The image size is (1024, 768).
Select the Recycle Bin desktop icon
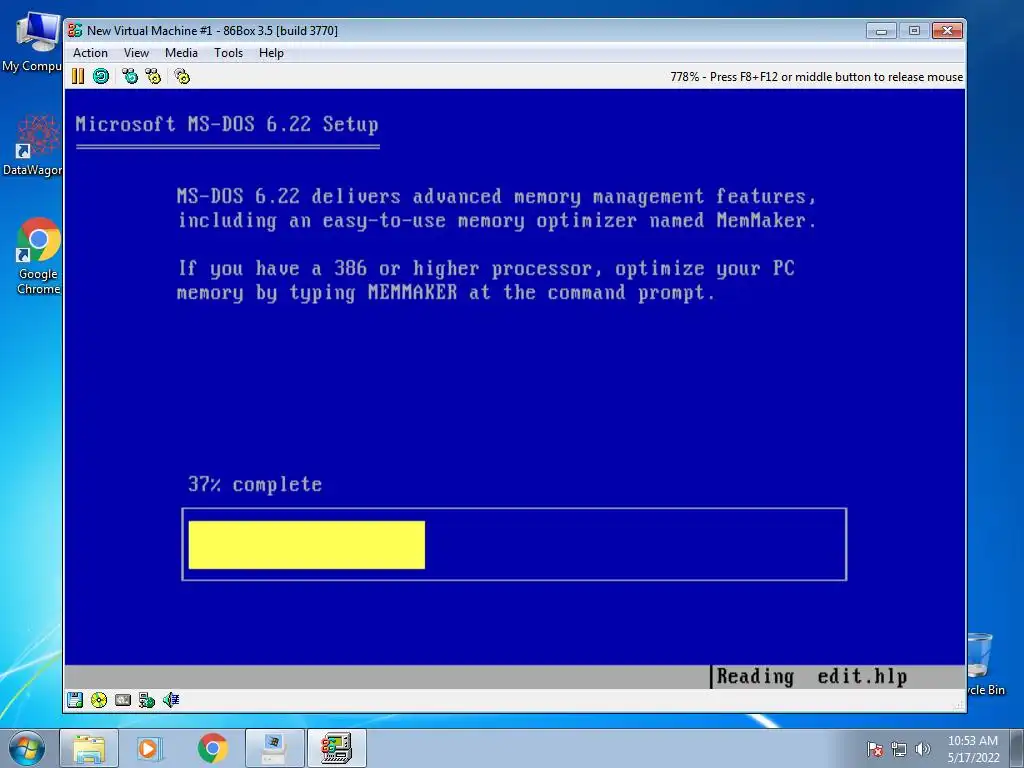(984, 664)
